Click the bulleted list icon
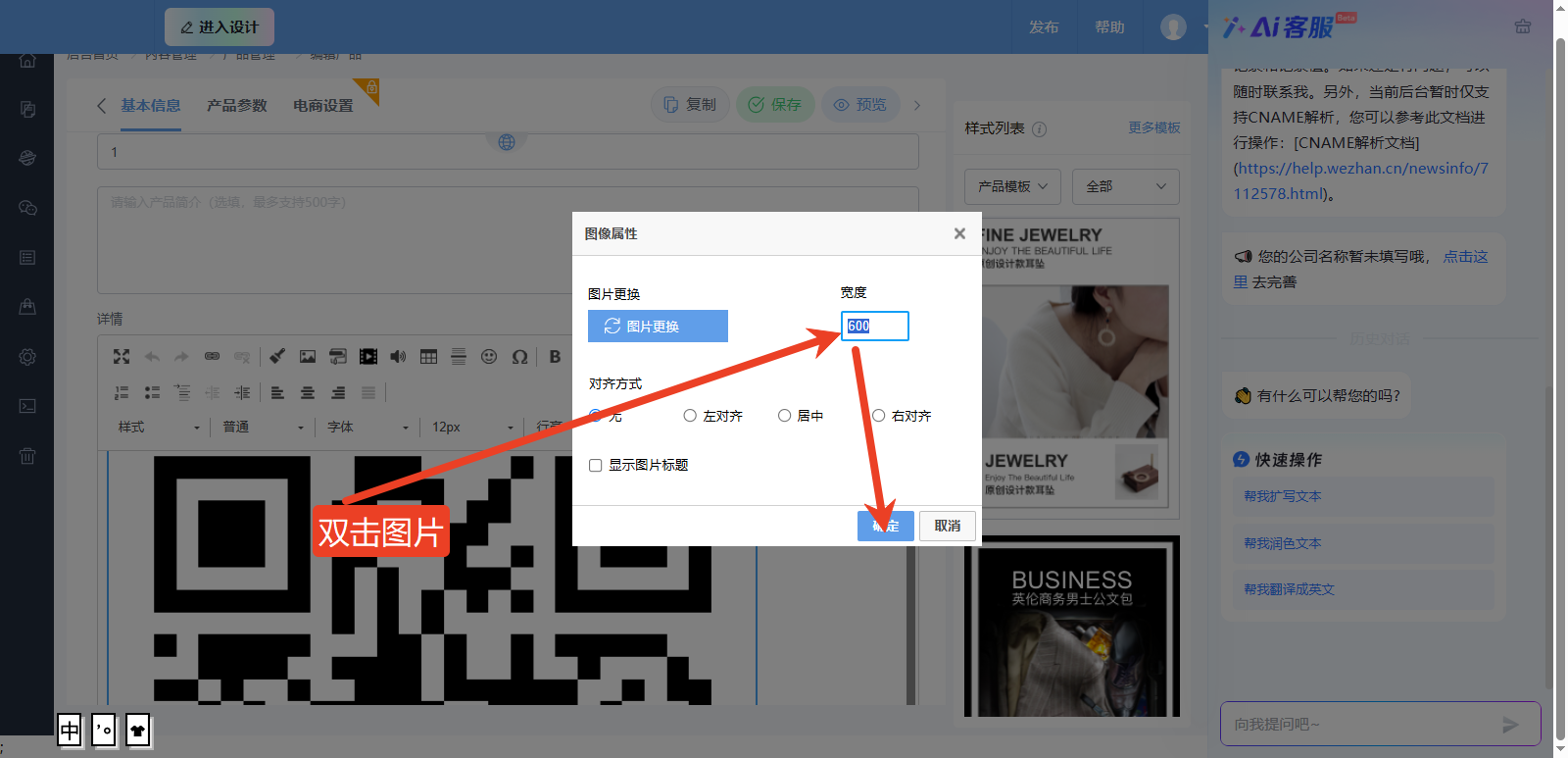The width and height of the screenshot is (1568, 758). click(x=152, y=392)
